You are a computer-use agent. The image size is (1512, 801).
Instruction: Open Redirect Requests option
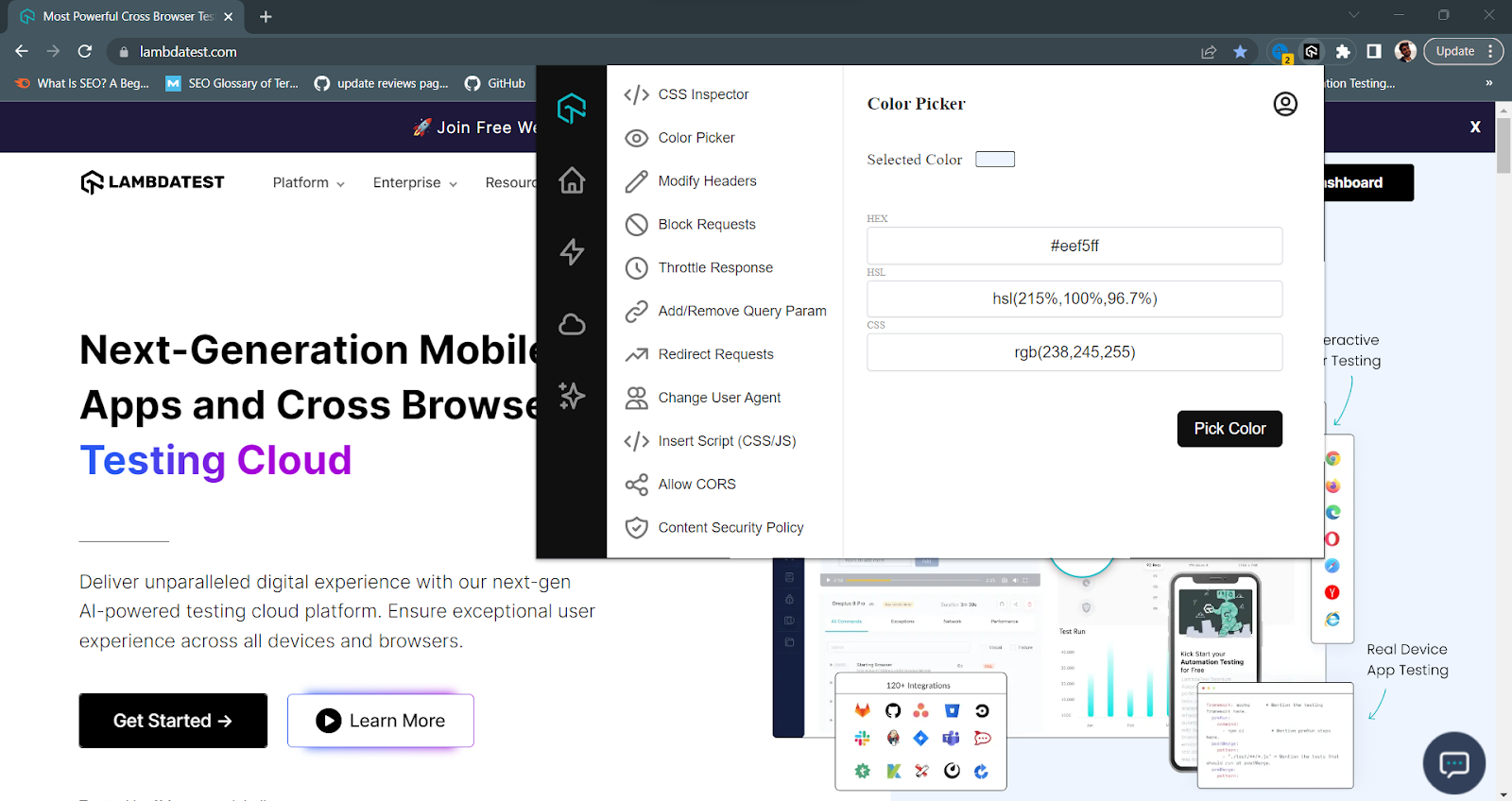(x=715, y=355)
